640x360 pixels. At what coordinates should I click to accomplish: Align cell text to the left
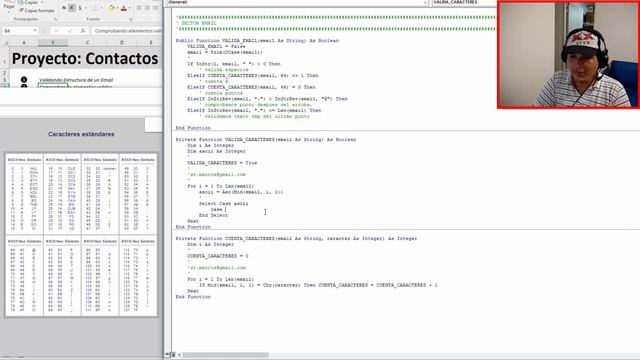(139, 8)
